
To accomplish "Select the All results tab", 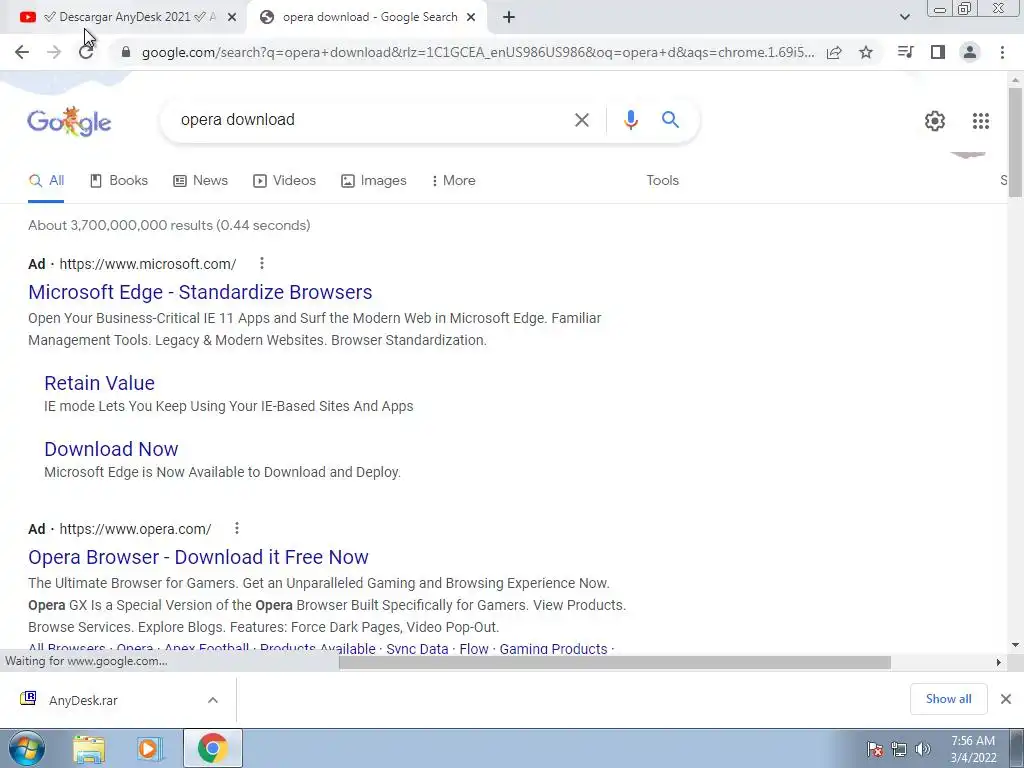I will click(x=46, y=181).
